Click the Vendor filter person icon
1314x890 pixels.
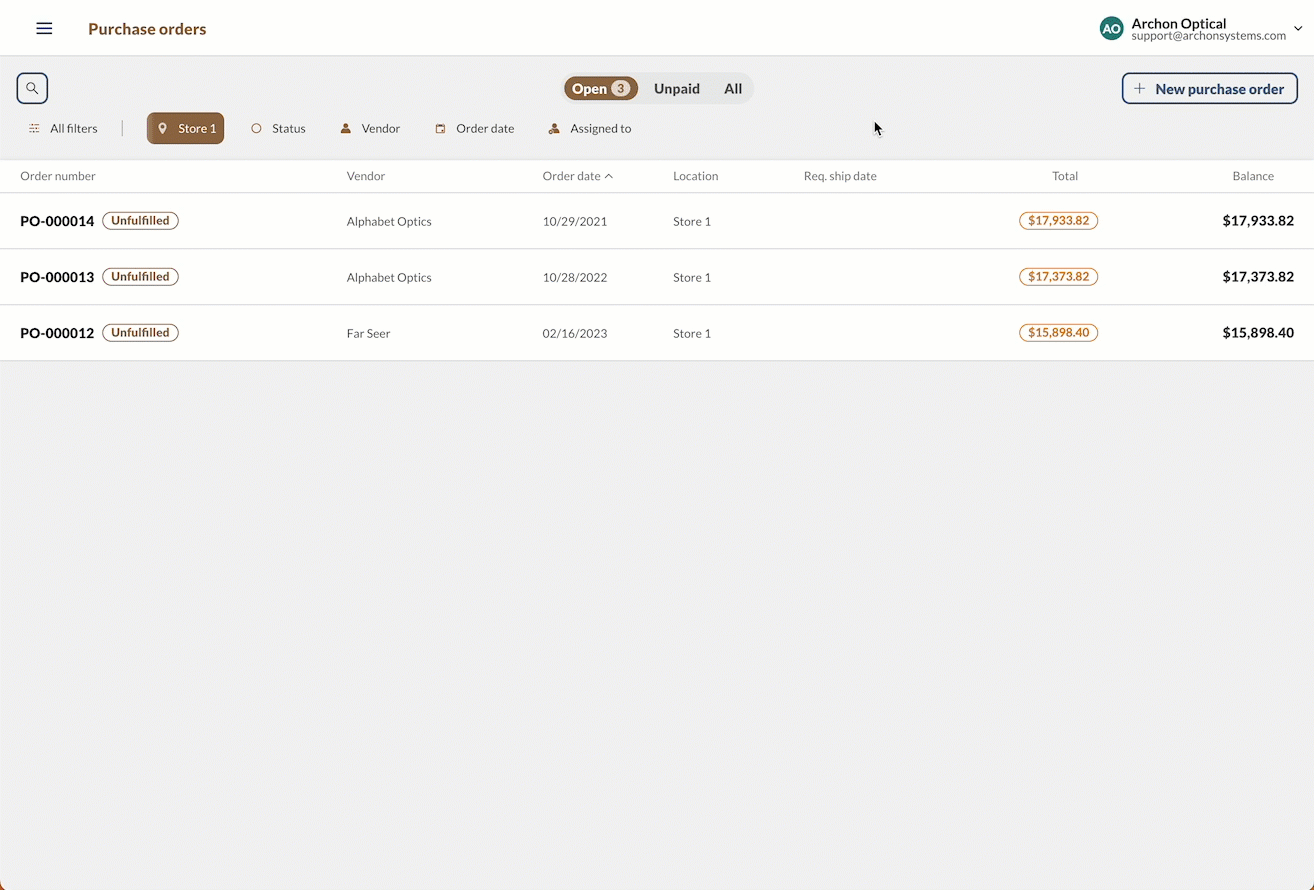346,129
